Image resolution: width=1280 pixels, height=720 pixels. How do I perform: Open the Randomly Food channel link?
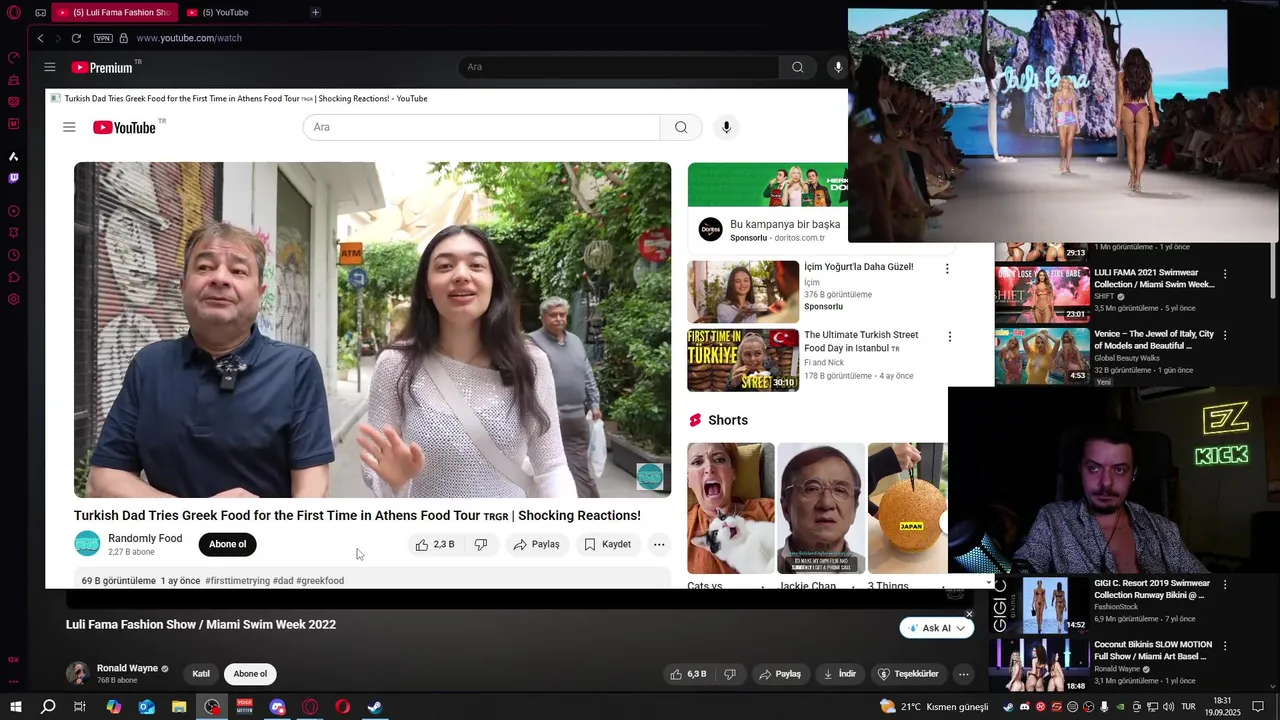click(145, 538)
